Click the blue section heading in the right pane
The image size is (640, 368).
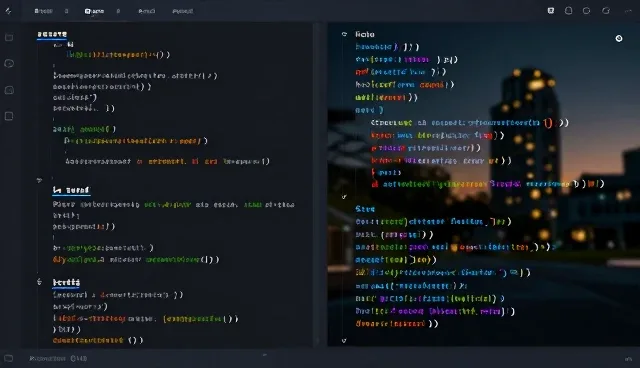(x=365, y=209)
